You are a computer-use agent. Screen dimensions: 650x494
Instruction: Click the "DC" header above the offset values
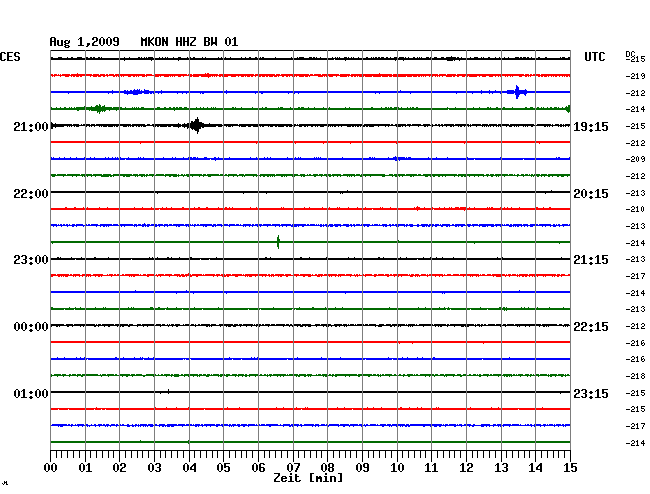(x=630, y=54)
